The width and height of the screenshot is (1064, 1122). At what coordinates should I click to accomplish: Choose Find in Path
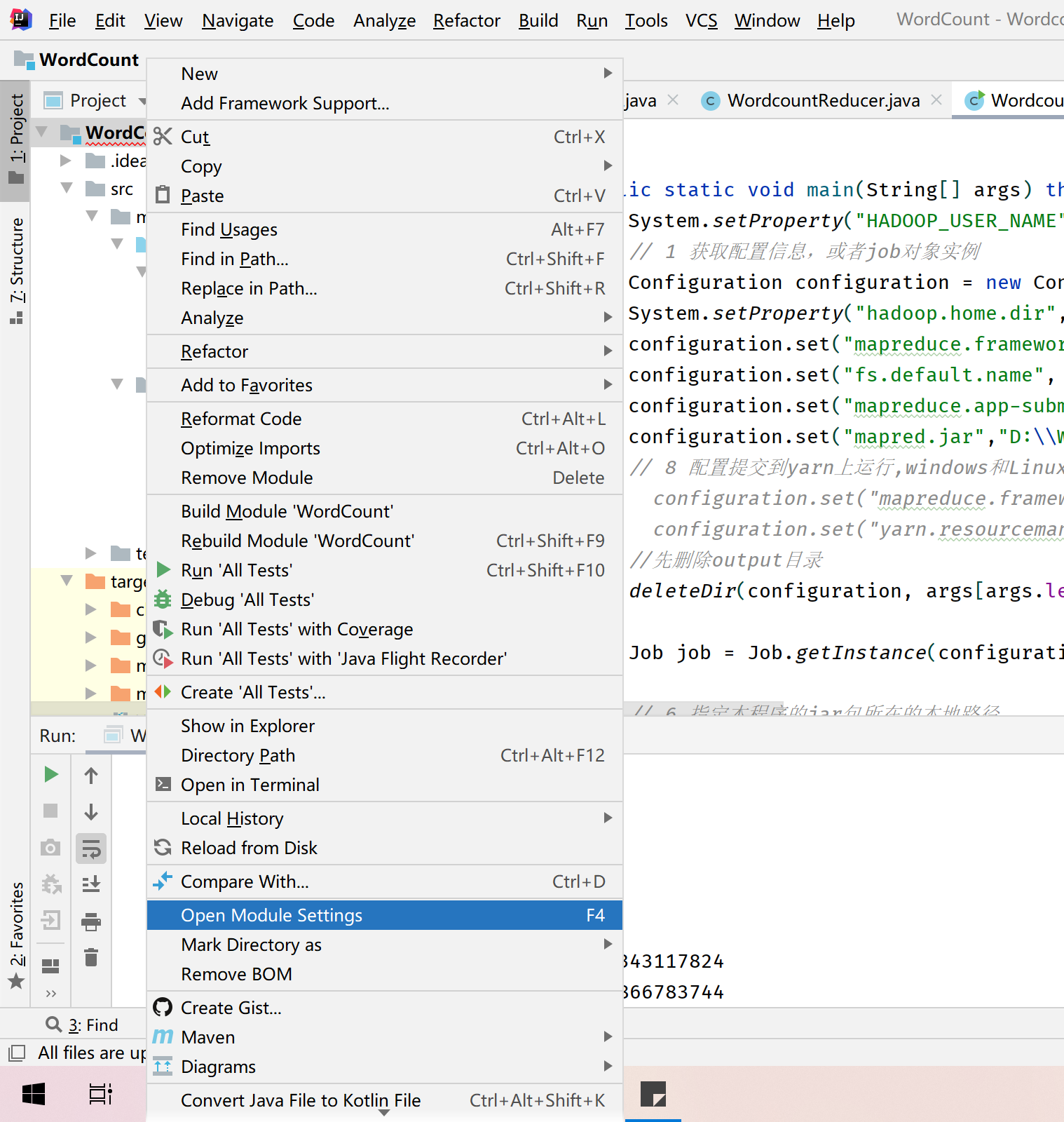(385, 259)
